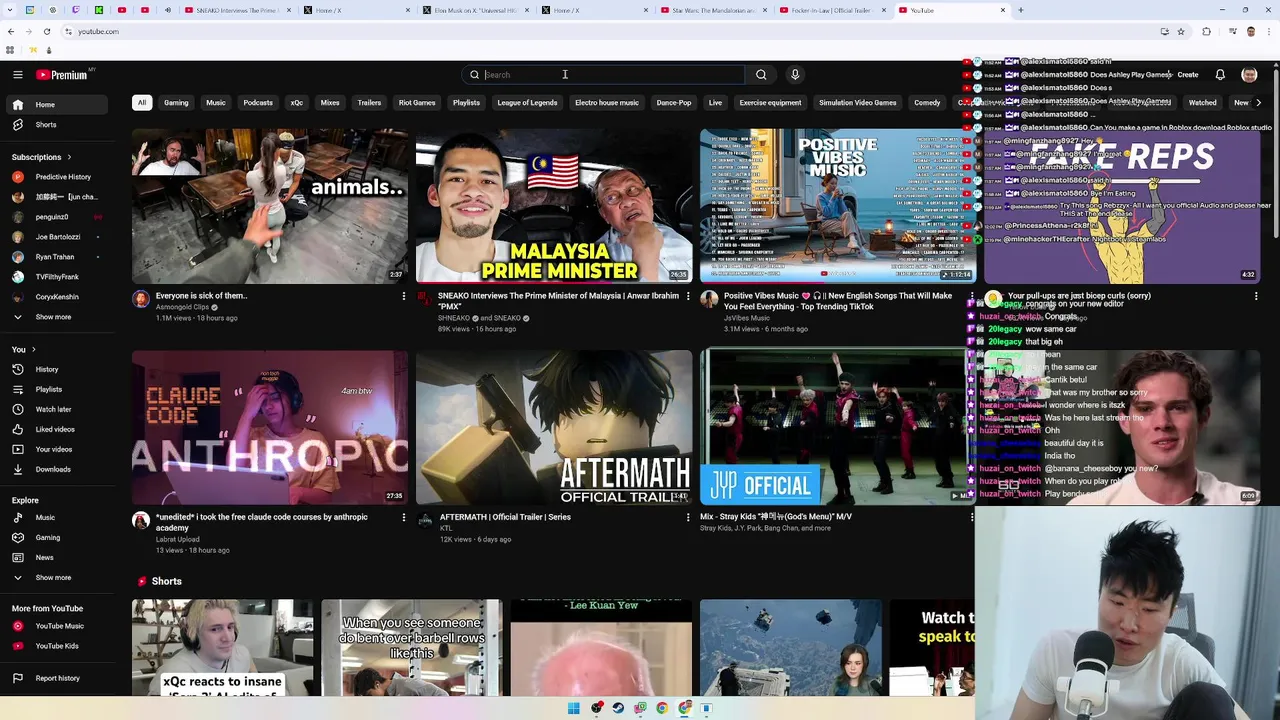The width and height of the screenshot is (1280, 720).
Task: Click the search input field
Action: coord(612,75)
